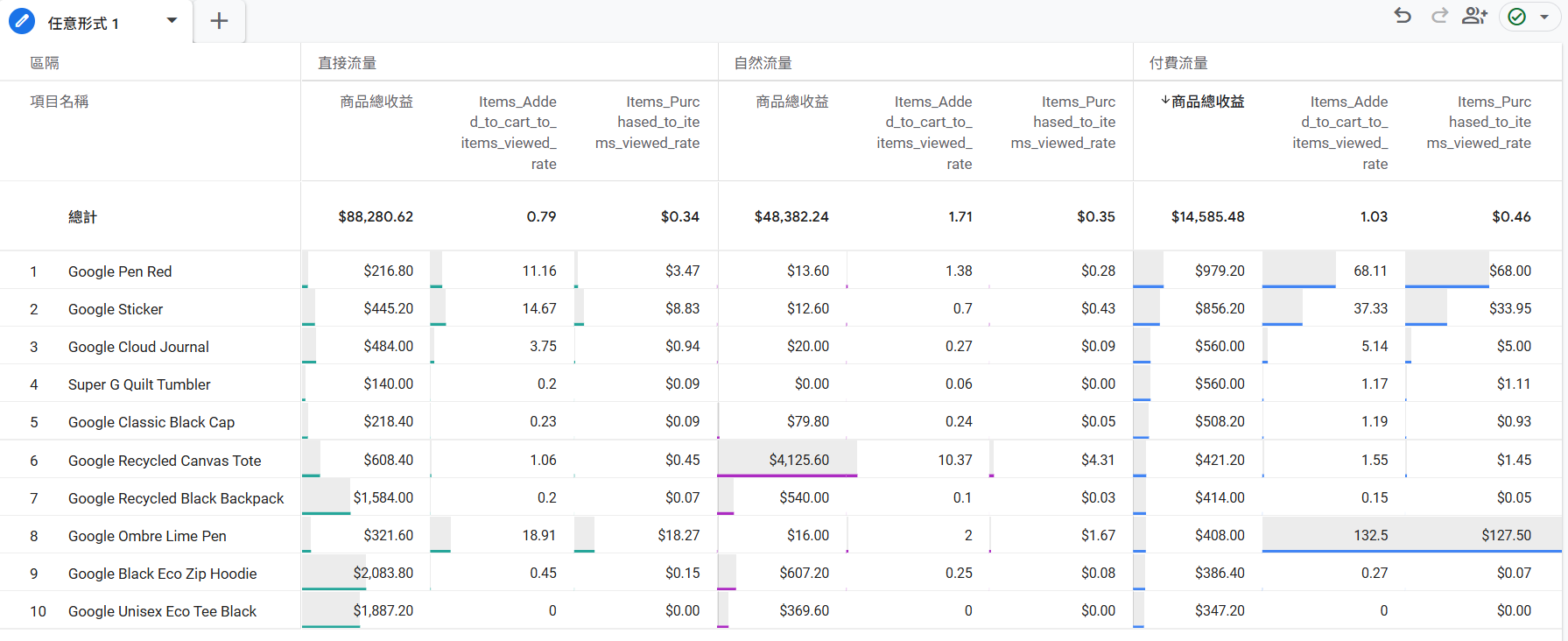Sort by Items_Purchased rate under 付費流量
Screen dimensions: 1568x641
point(1480,122)
